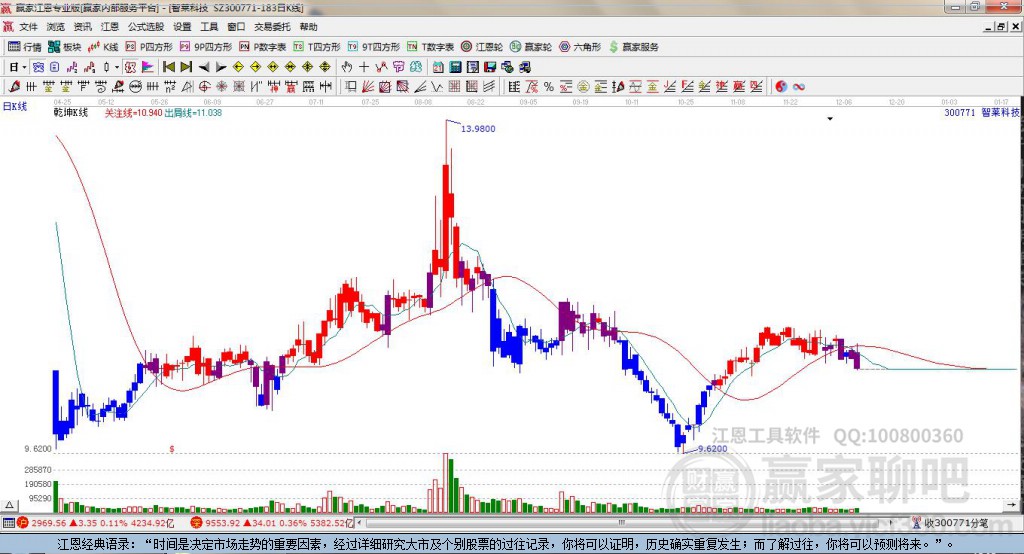Click Shanghai index 2969.56 status entry
Viewport: 1024px width, 554px height.
[95, 523]
